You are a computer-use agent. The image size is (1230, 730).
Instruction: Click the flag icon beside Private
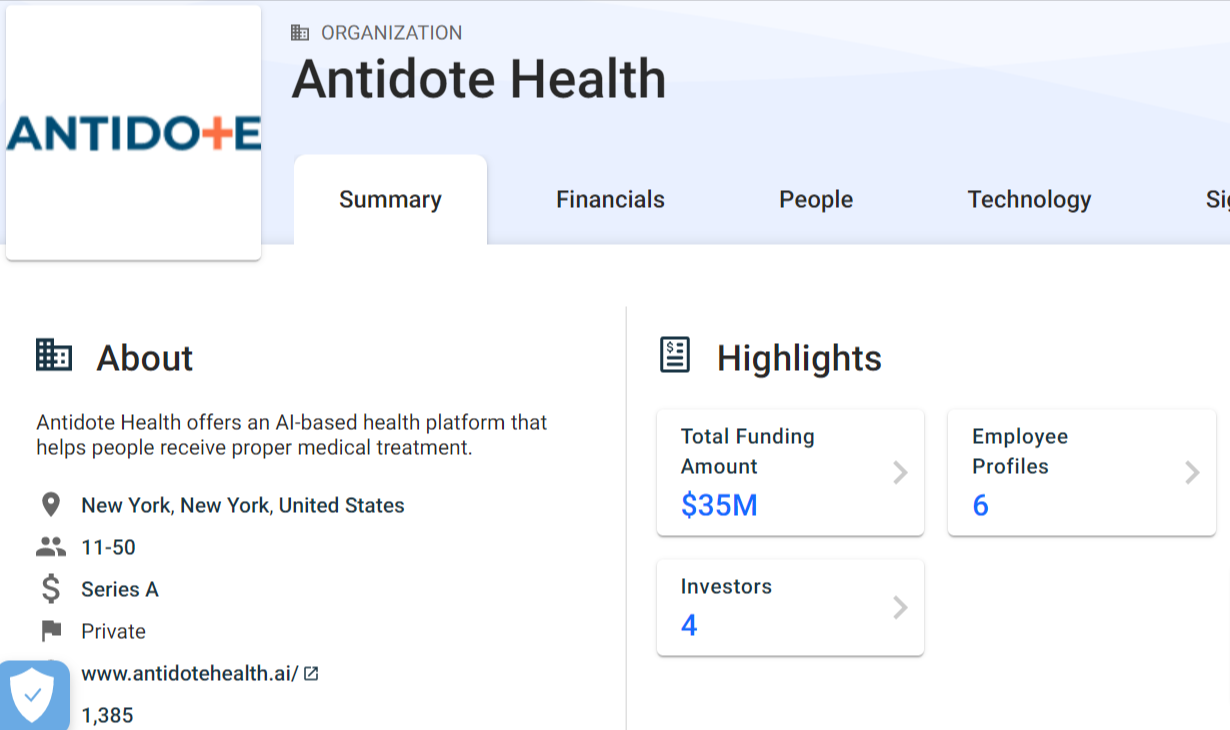click(x=50, y=631)
